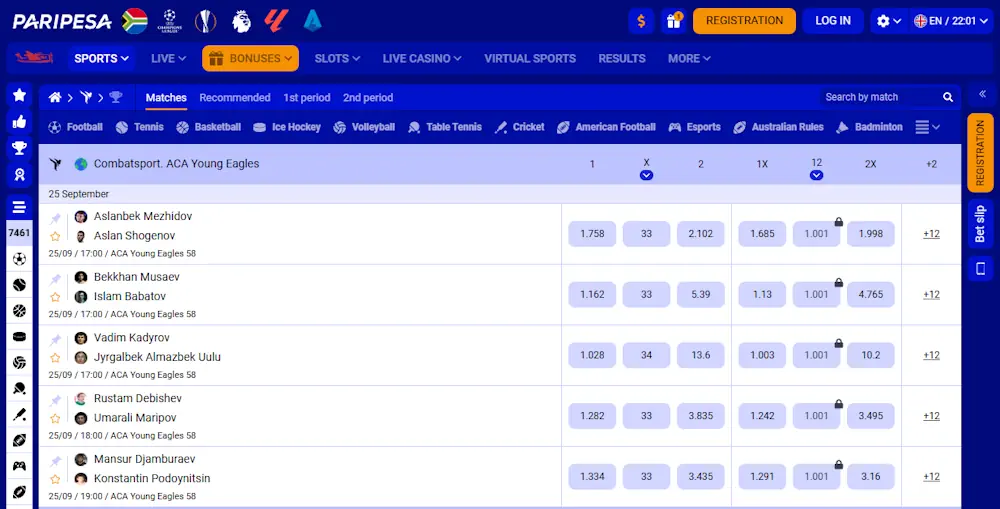Click the thumbs-up recommended sidebar icon

pyautogui.click(x=19, y=122)
